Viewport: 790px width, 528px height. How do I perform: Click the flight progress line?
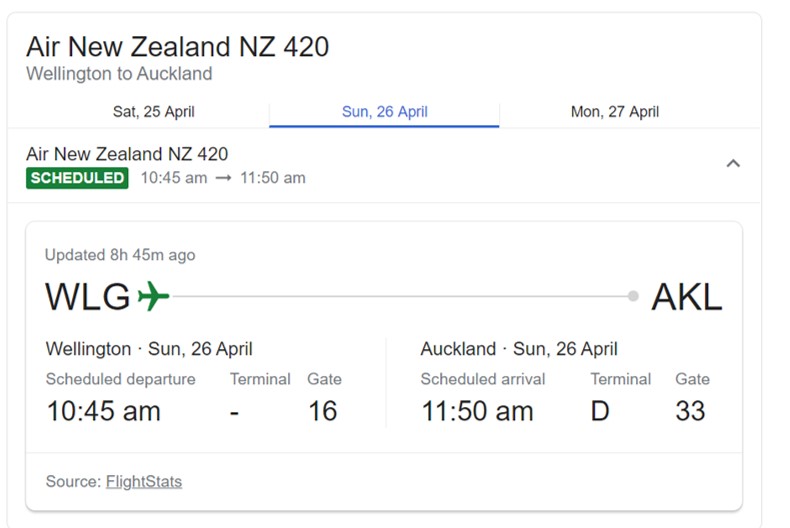coord(400,296)
